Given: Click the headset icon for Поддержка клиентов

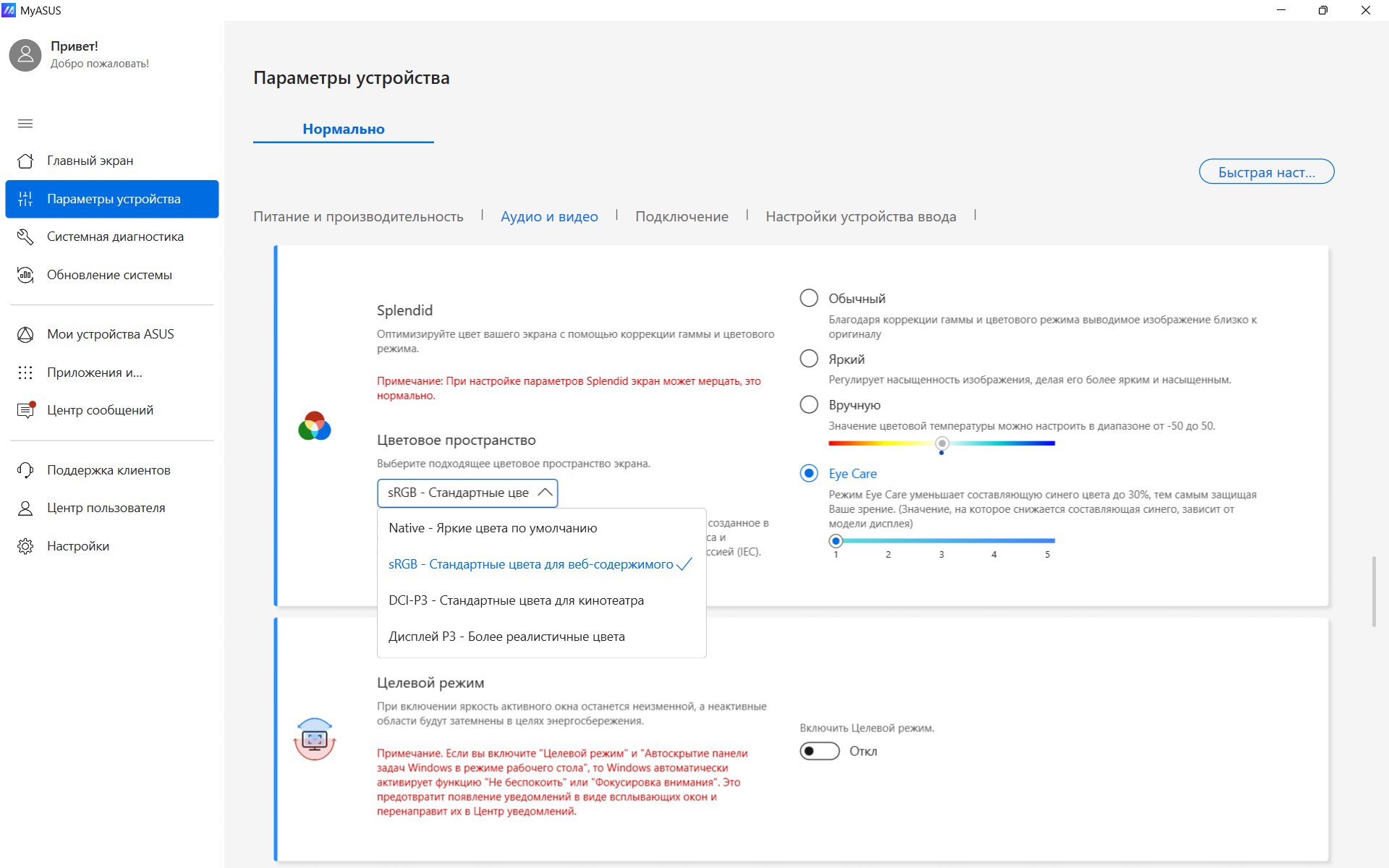Looking at the screenshot, I should pyautogui.click(x=25, y=470).
